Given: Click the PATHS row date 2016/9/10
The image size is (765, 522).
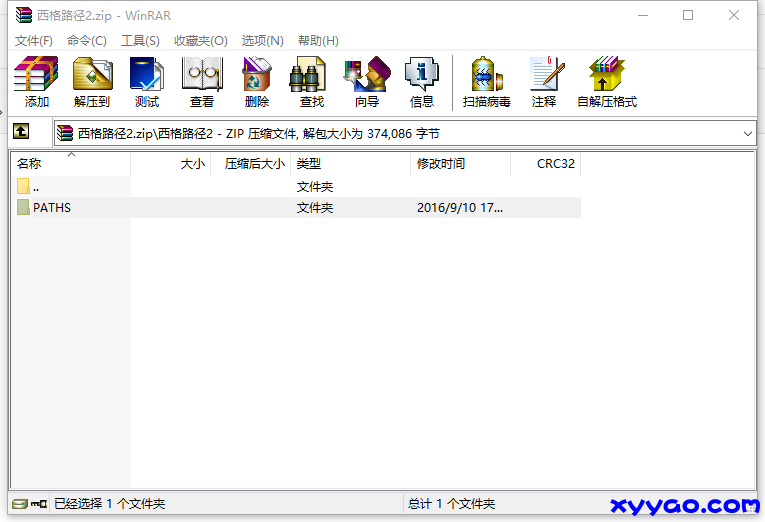Looking at the screenshot, I should pos(460,208).
